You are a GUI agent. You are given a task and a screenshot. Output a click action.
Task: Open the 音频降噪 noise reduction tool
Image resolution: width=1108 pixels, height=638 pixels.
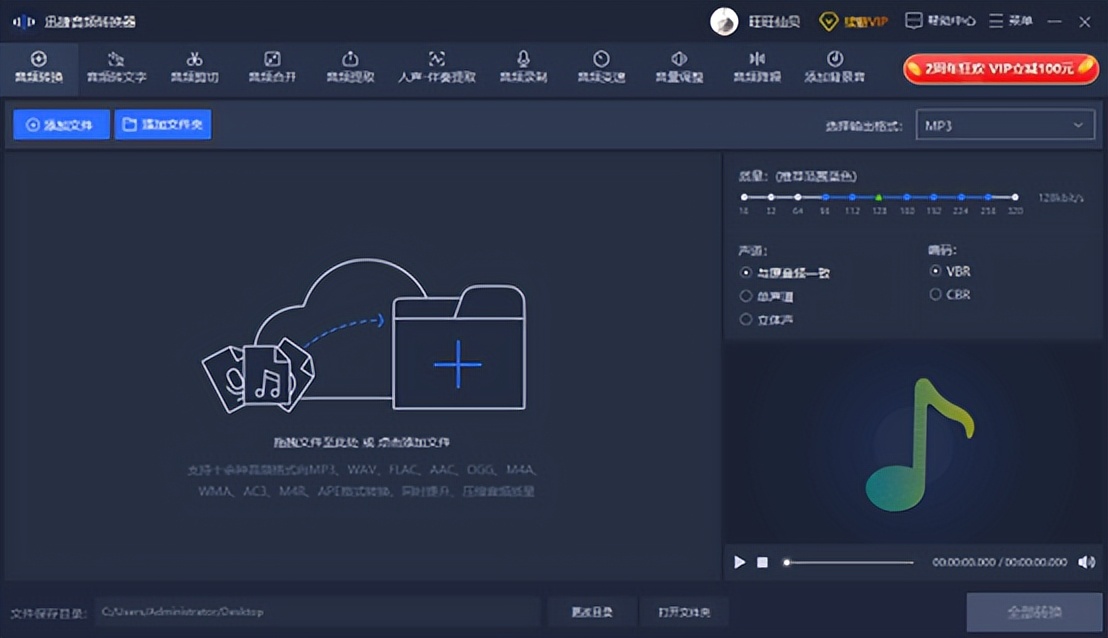click(x=756, y=66)
